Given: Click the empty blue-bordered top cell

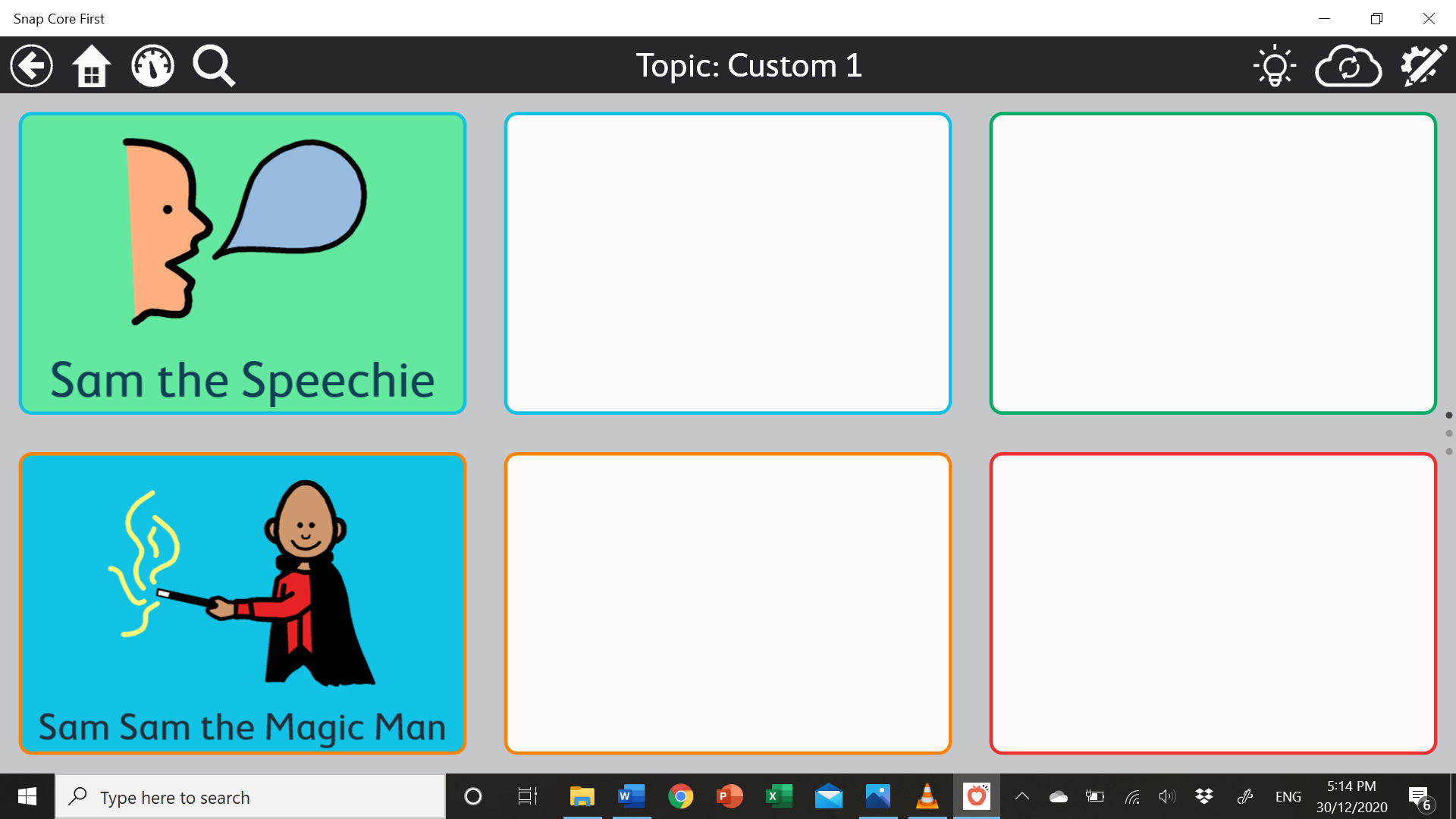Looking at the screenshot, I should tap(727, 263).
